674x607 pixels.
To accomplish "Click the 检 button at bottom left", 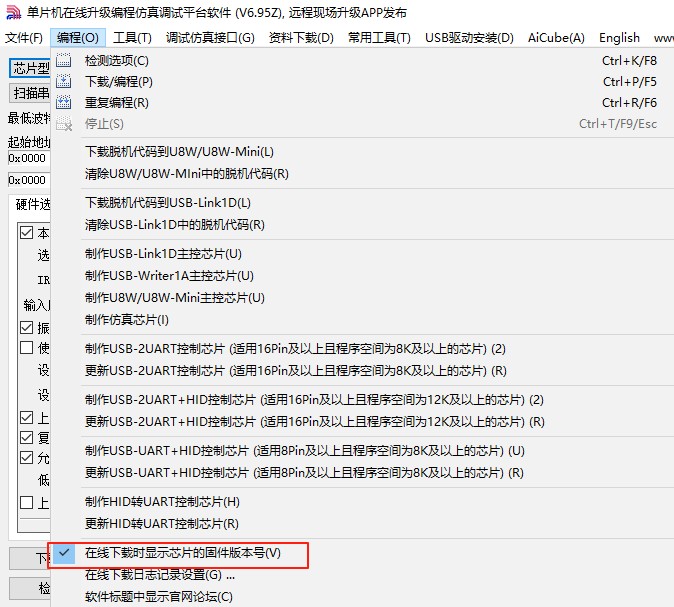I will click(30, 588).
